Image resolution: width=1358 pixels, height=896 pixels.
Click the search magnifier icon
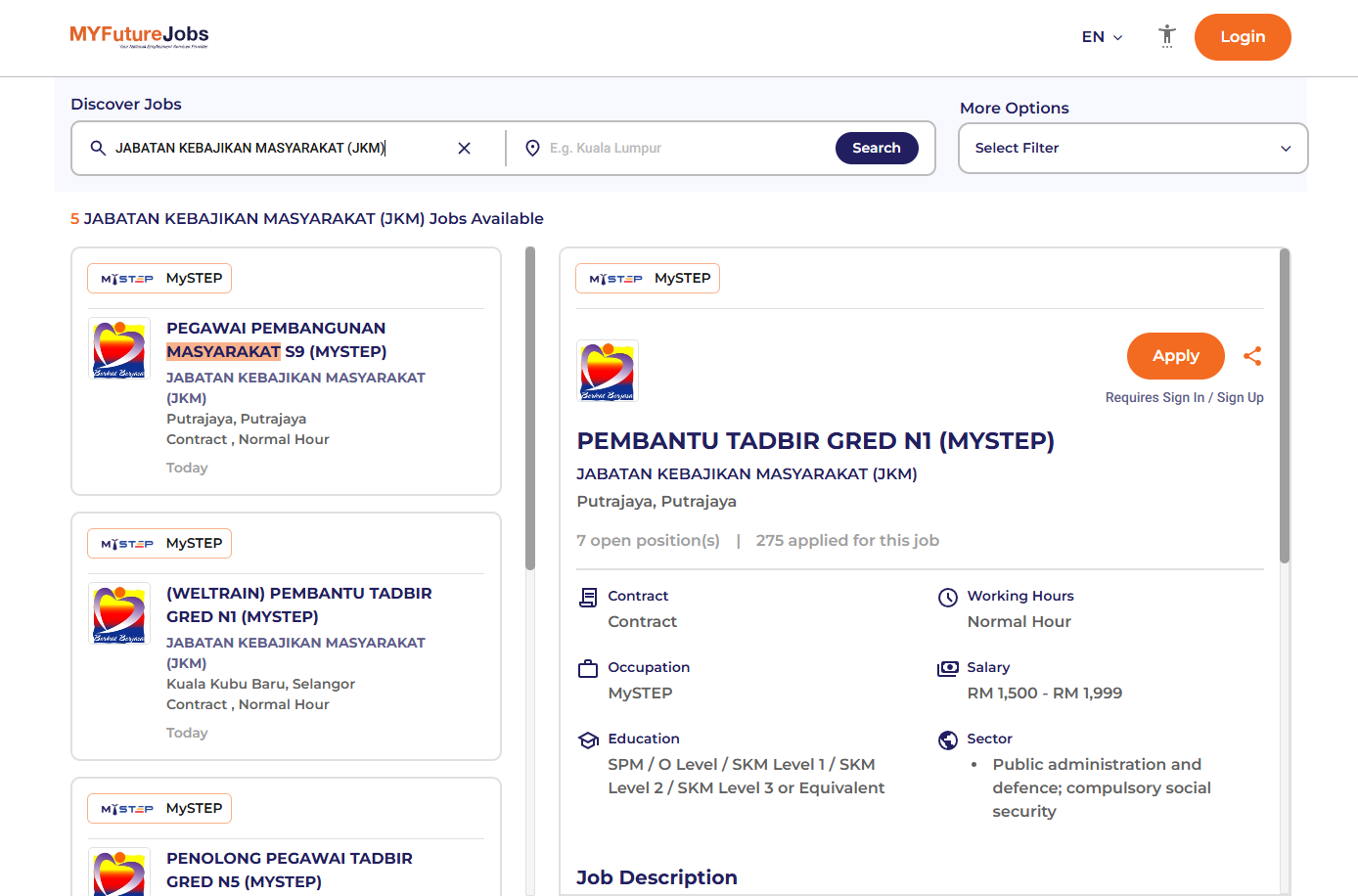[x=98, y=148]
